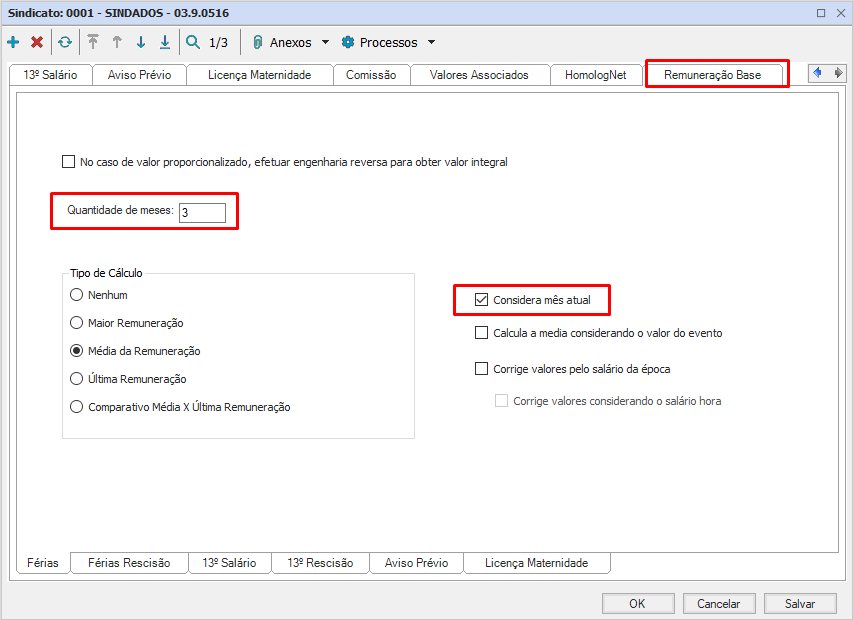Open the top Aviso Prévio tab

(x=139, y=75)
